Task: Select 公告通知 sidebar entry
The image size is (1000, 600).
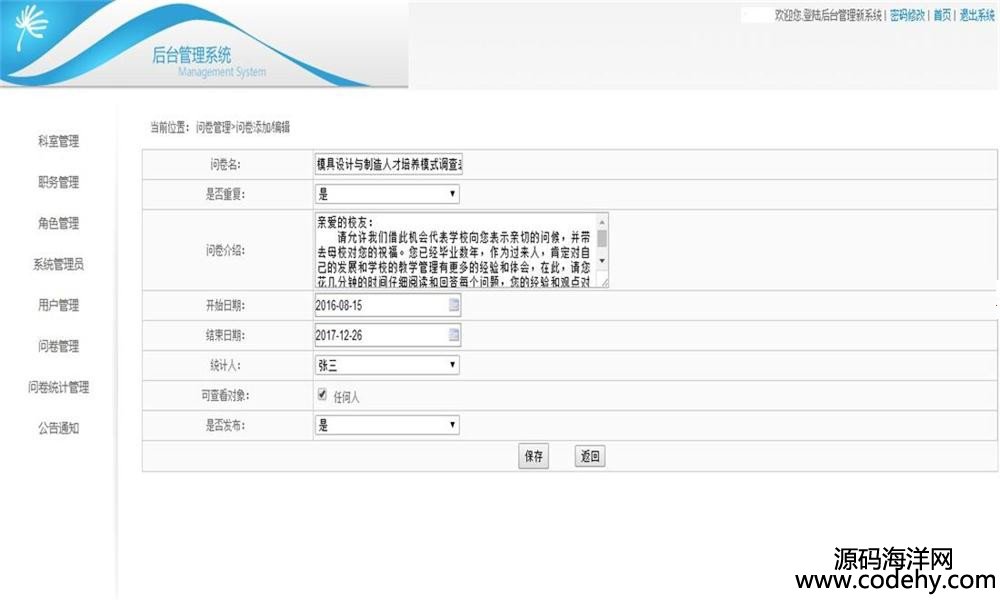Action: [x=58, y=428]
